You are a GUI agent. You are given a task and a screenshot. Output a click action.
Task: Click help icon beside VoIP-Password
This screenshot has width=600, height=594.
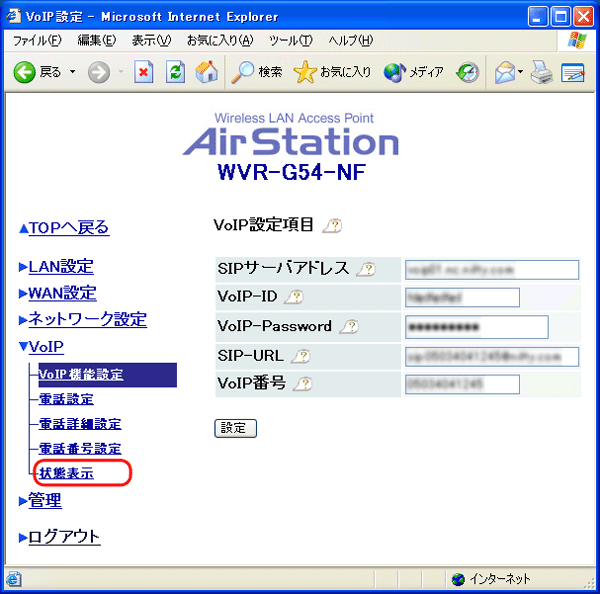[349, 327]
